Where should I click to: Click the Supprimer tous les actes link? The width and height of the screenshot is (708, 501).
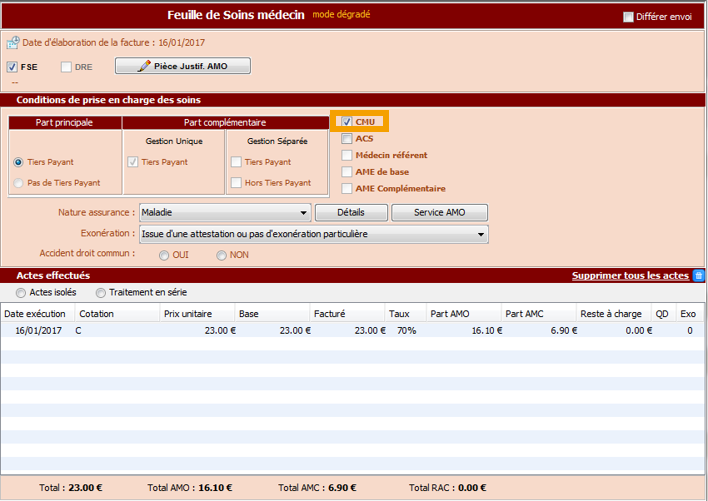tap(630, 275)
